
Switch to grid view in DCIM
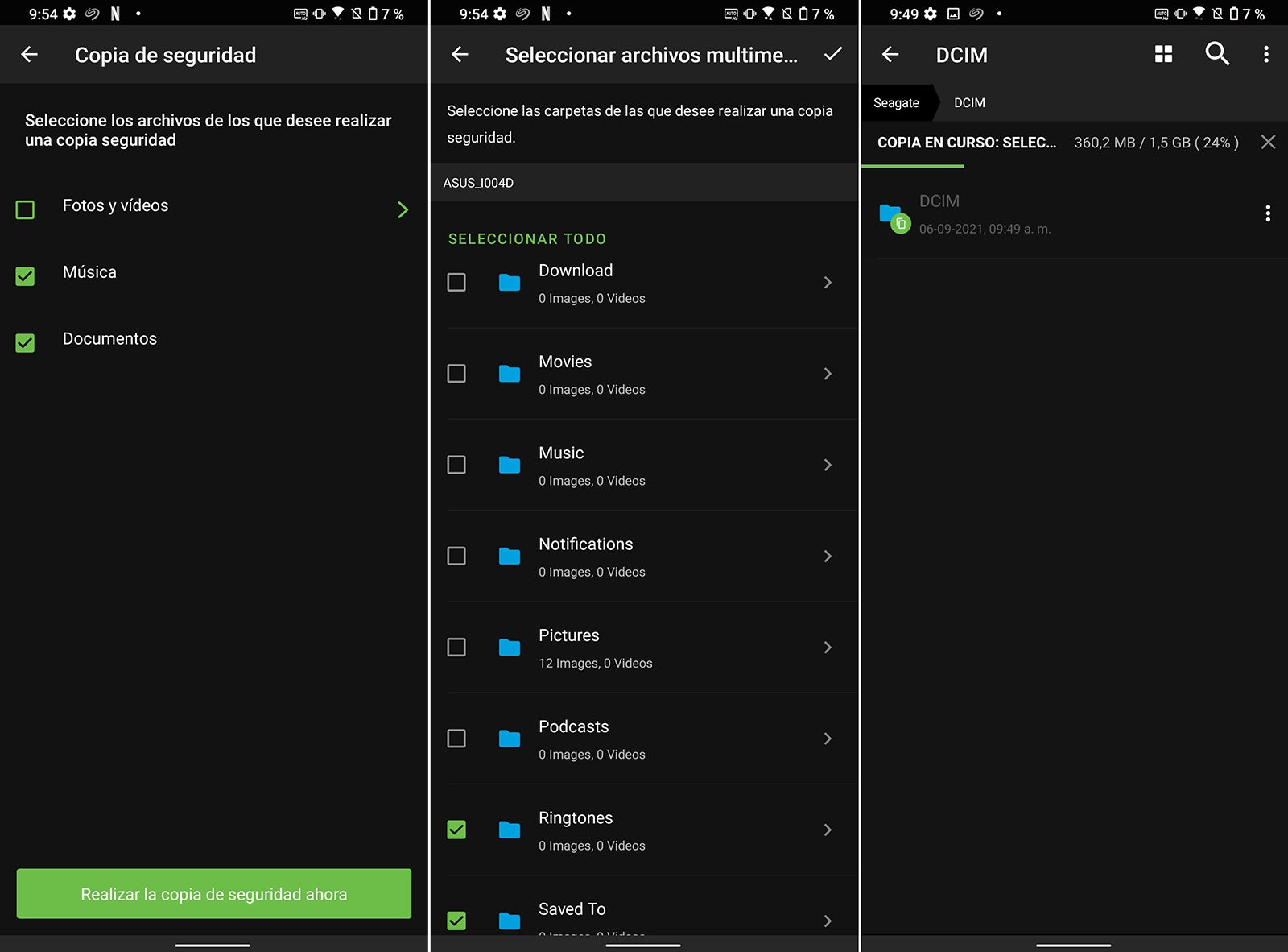[x=1163, y=54]
